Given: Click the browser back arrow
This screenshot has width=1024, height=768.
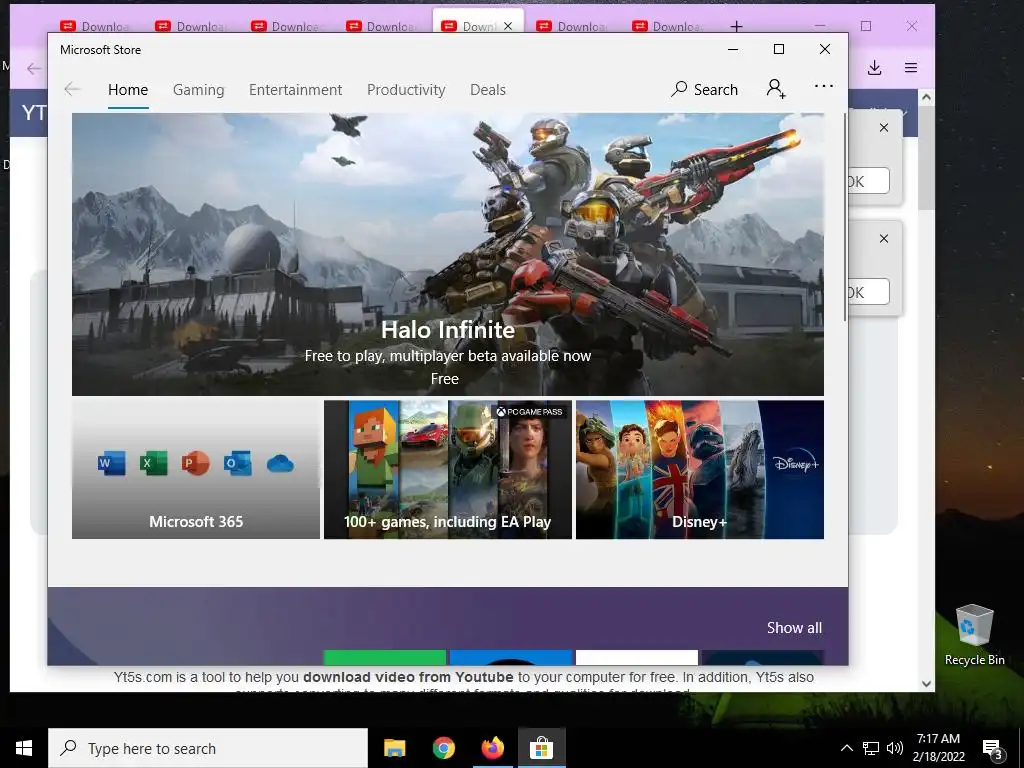Looking at the screenshot, I should coord(34,68).
